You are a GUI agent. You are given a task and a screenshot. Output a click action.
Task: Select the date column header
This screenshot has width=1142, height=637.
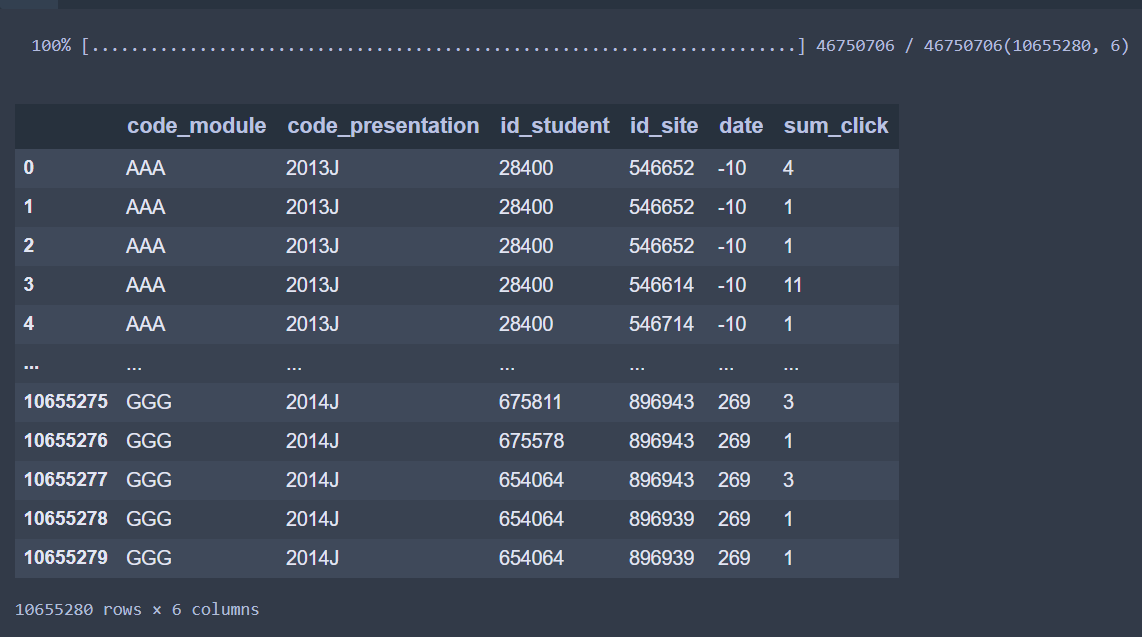pos(740,126)
